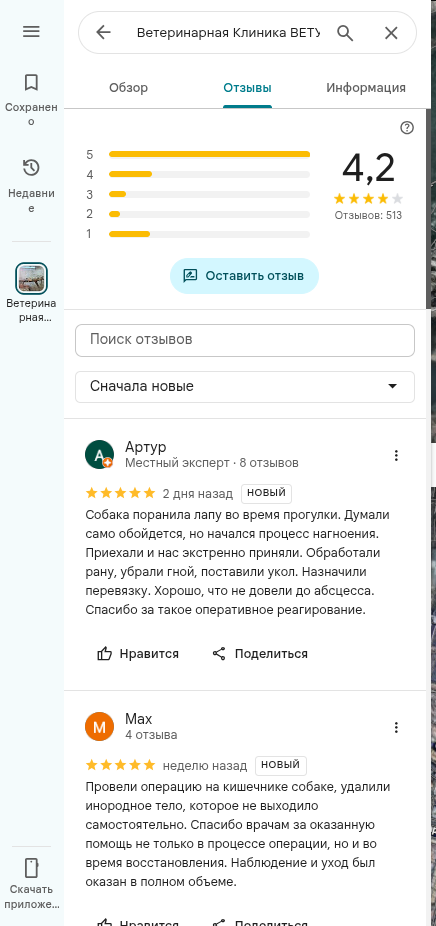Click the 4 отзыва text under Max
Screen dimensions: 436x926
[151, 735]
